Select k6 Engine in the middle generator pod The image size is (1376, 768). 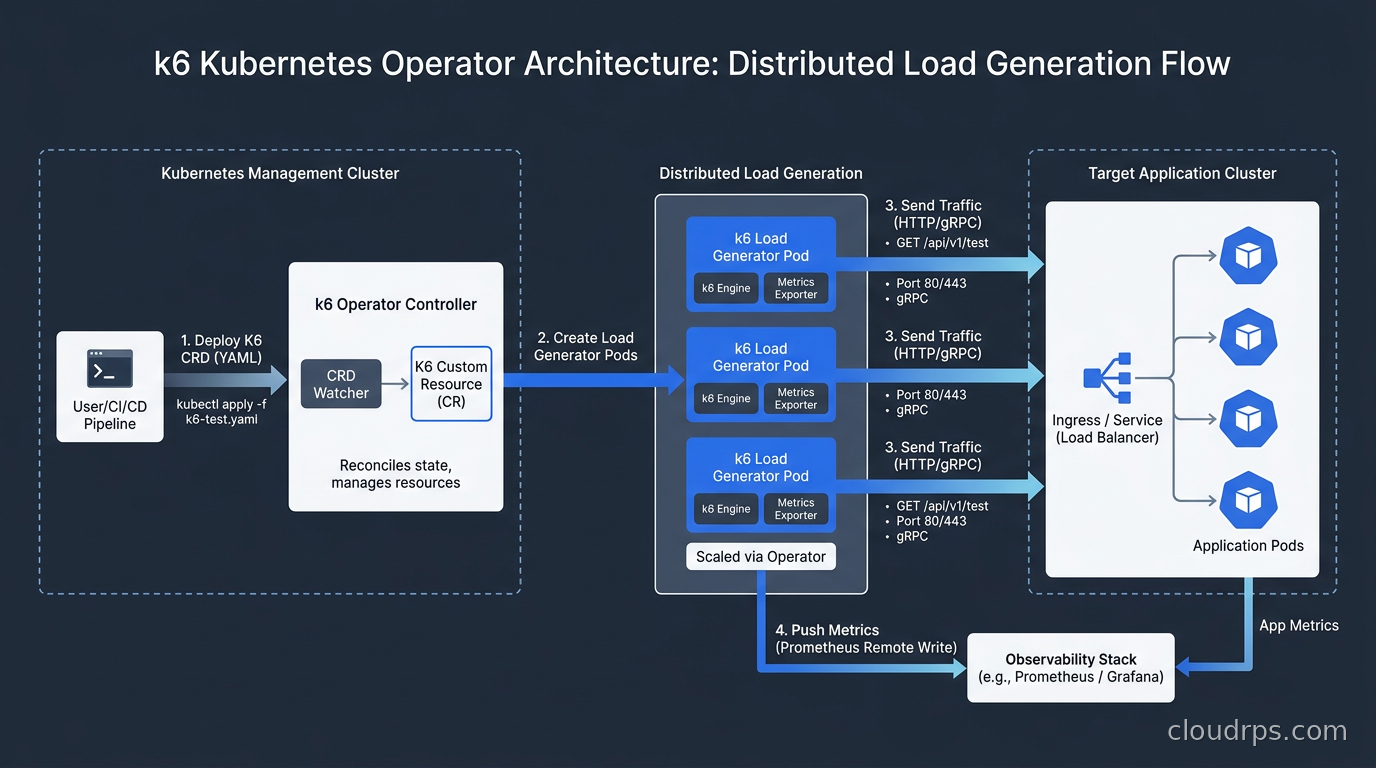pyautogui.click(x=726, y=398)
